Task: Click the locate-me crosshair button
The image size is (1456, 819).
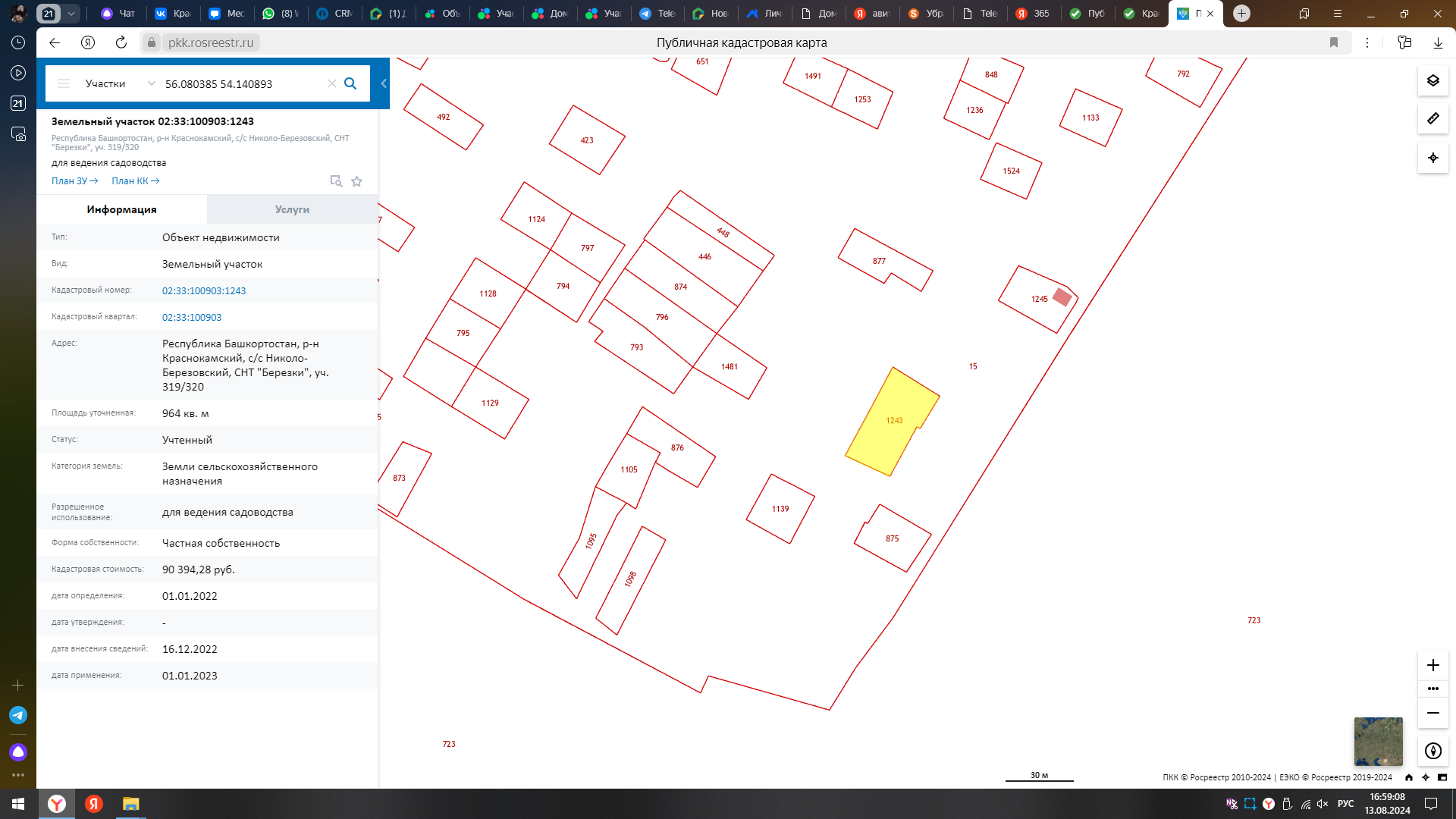Action: coord(1432,158)
